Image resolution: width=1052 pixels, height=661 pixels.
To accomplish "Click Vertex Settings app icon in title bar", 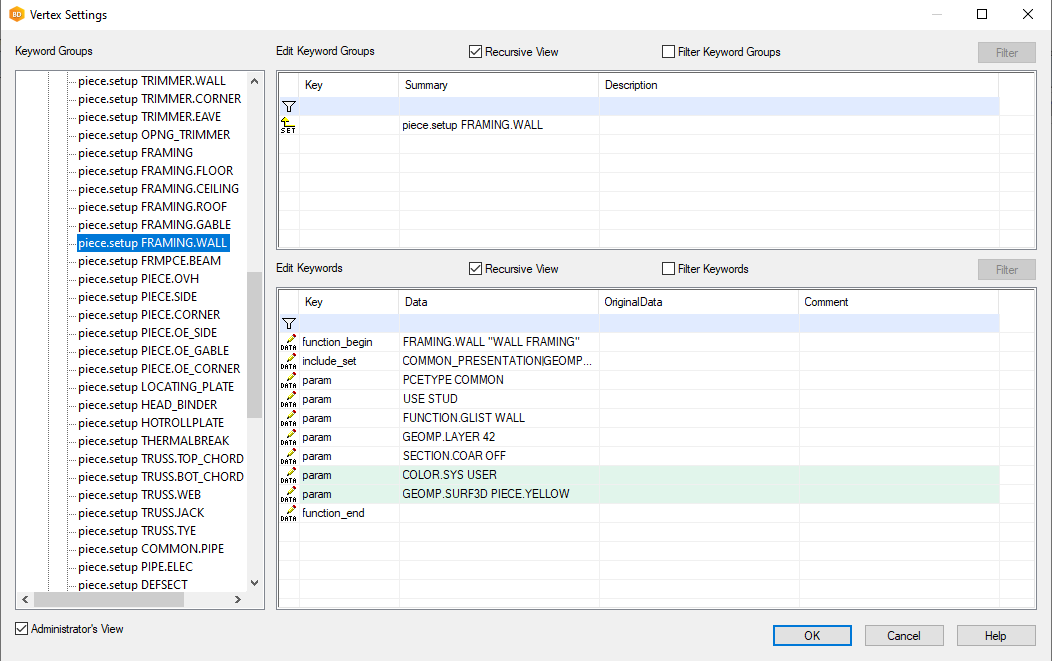I will coord(16,15).
